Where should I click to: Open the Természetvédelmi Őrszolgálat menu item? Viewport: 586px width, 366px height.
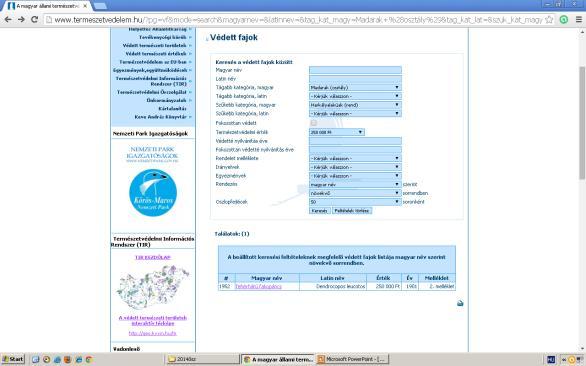[152, 92]
